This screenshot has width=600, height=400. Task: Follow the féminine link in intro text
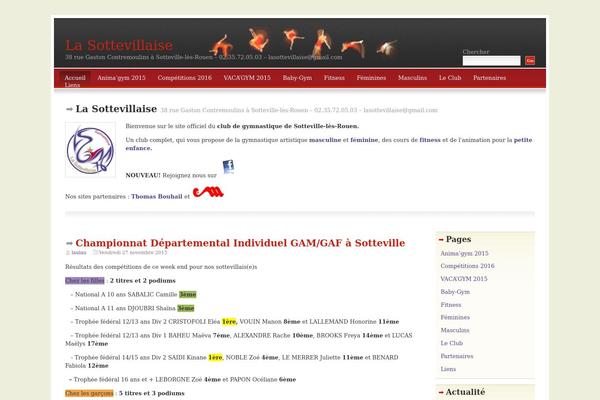click(364, 140)
